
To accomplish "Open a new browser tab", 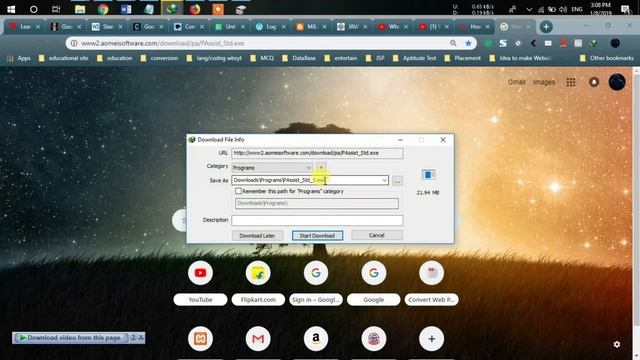I will point(546,27).
